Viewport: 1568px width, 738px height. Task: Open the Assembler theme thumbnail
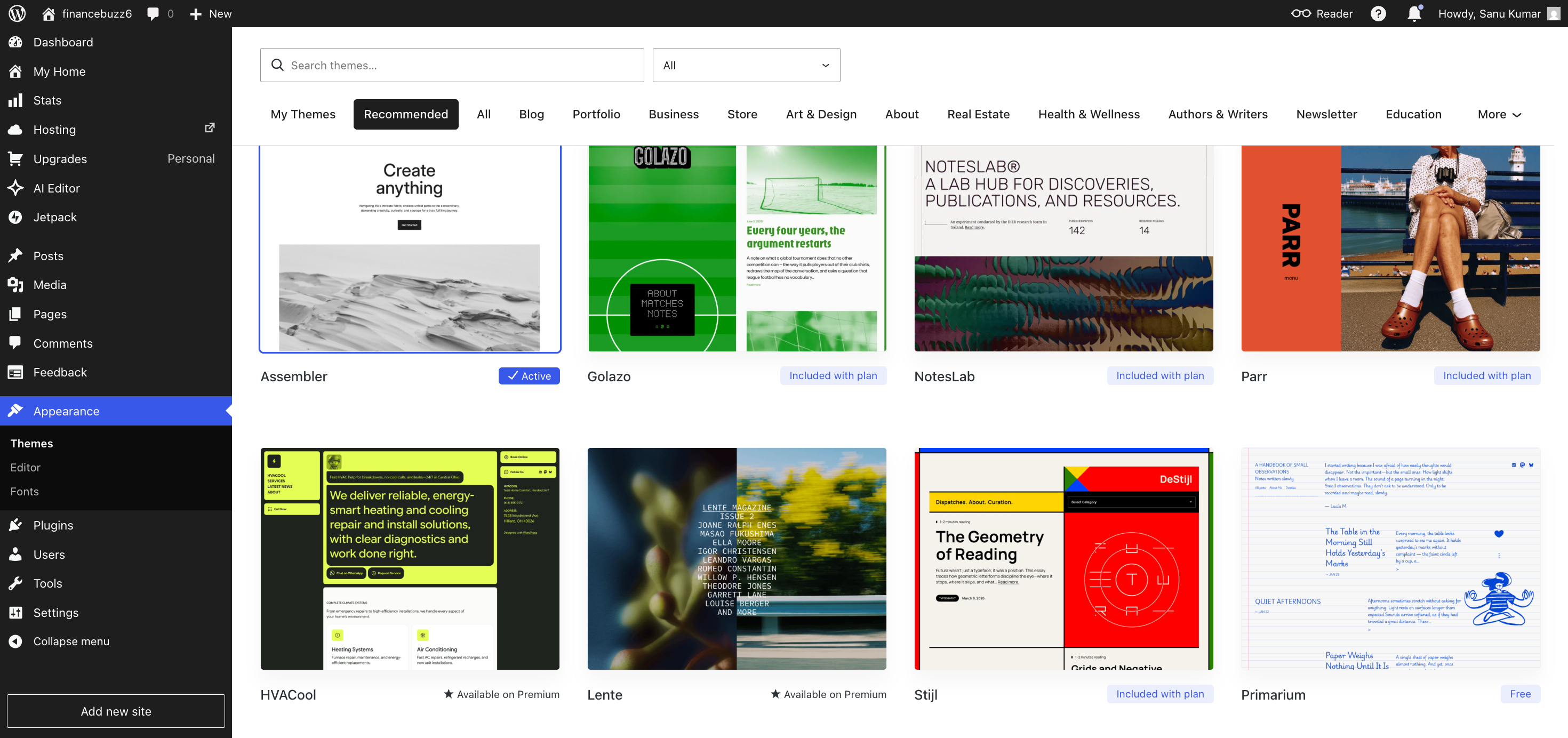pyautogui.click(x=410, y=249)
